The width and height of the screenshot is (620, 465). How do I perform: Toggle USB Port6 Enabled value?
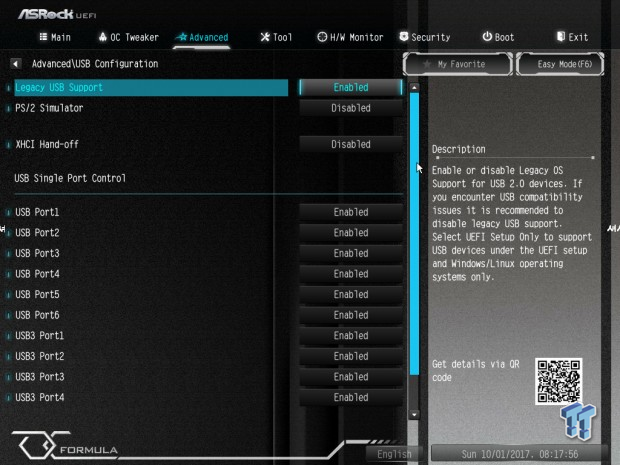[351, 315]
